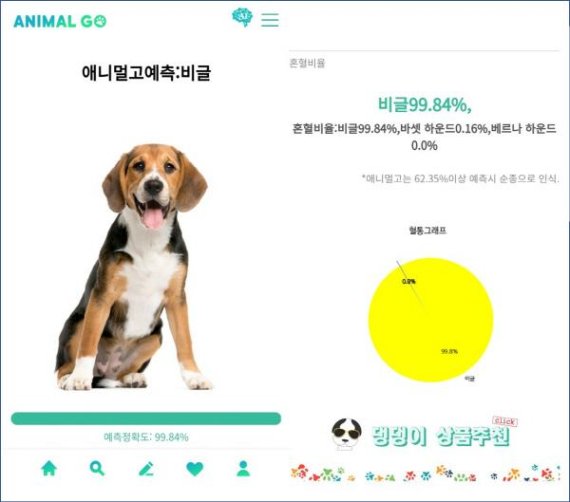
Task: Click the 비글99.84% result heading
Action: [x=425, y=105]
